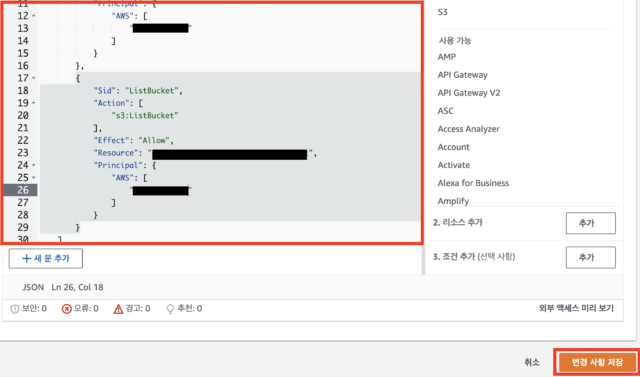Click the "Resource" key on line 23
This screenshot has width=640, height=377.
116,153
